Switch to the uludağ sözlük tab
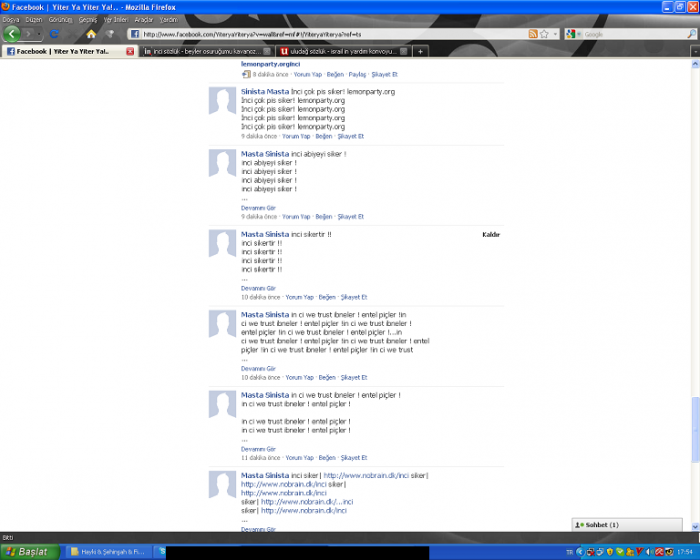Image resolution: width=700 pixels, height=560 pixels. tap(340, 51)
